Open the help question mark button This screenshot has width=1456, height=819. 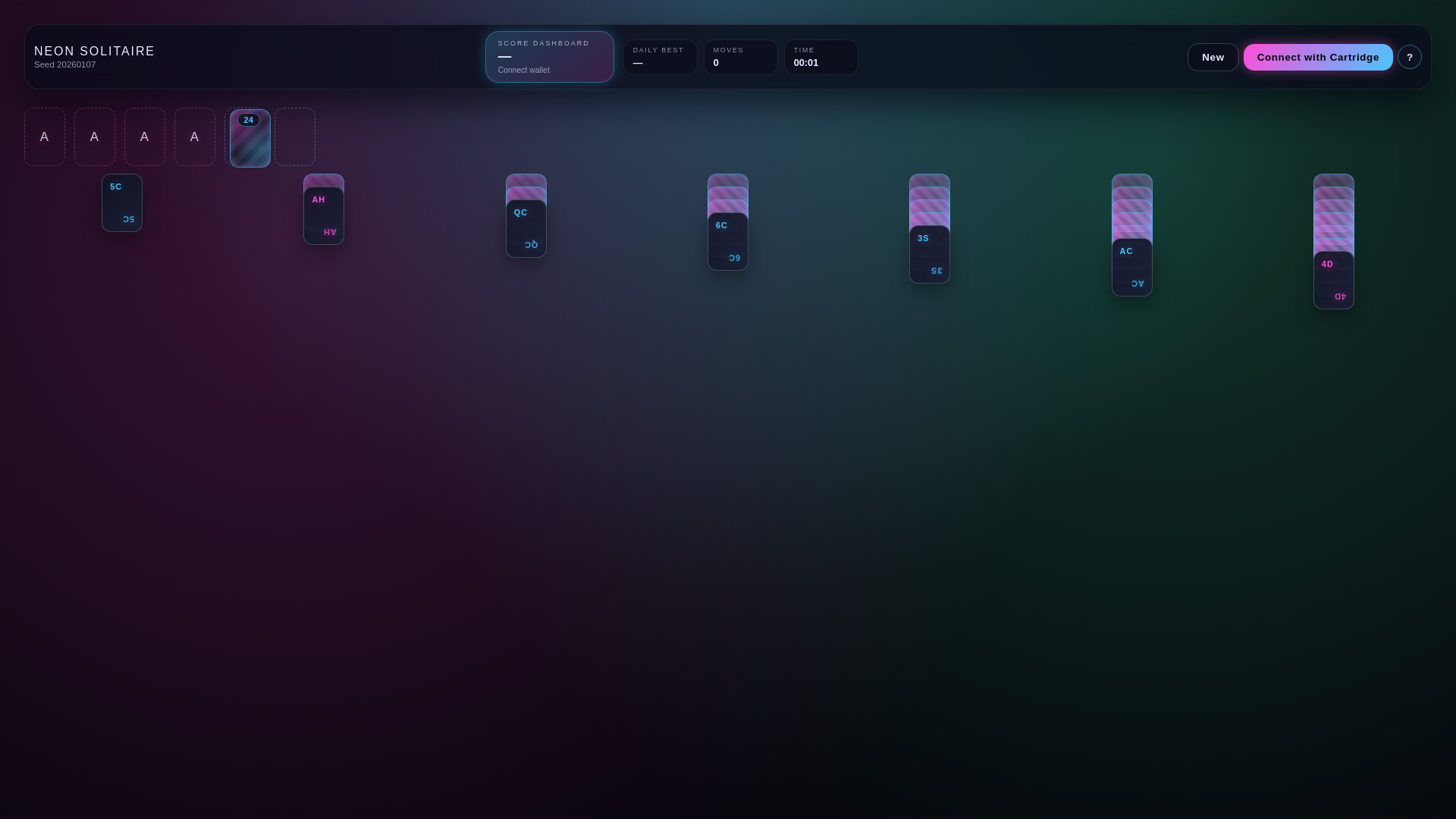coord(1410,57)
